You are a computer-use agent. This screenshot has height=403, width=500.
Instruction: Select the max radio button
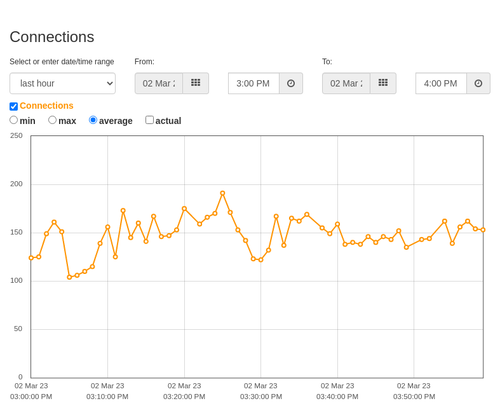pos(52,120)
